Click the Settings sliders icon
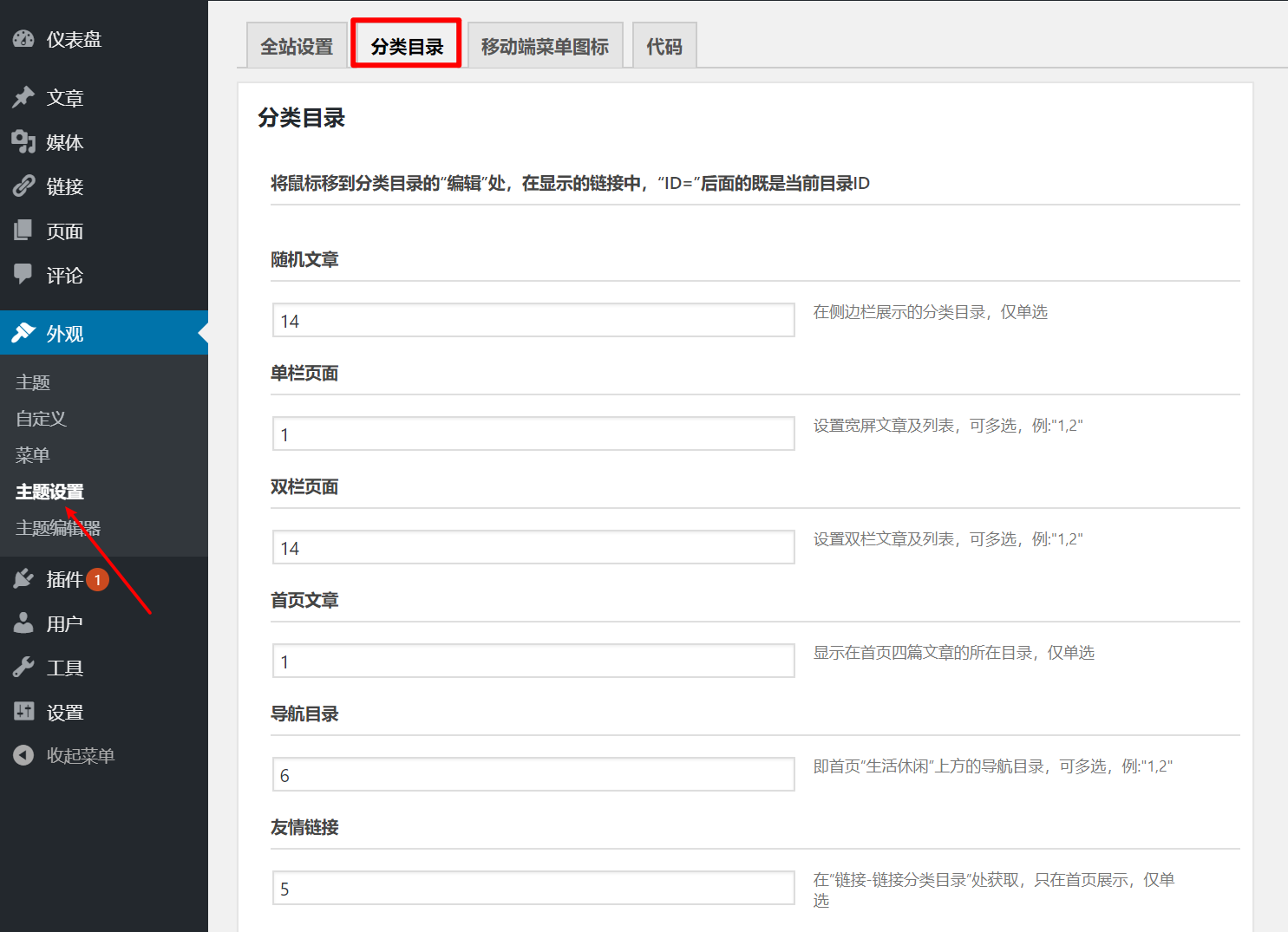 tap(23, 712)
